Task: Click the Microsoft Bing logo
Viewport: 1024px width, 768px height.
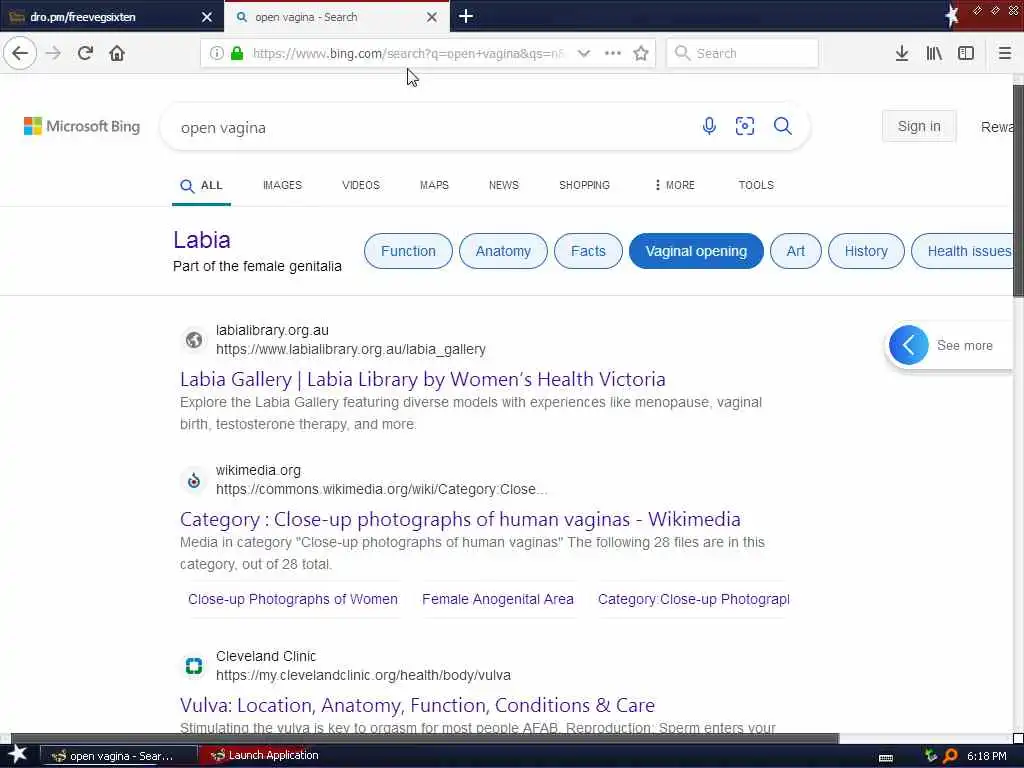Action: click(x=82, y=126)
